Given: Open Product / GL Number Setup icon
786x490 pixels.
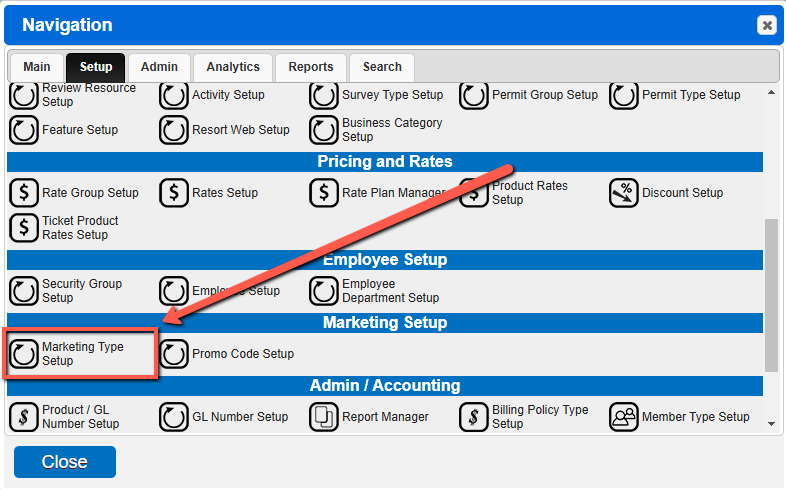Looking at the screenshot, I should 24,417.
